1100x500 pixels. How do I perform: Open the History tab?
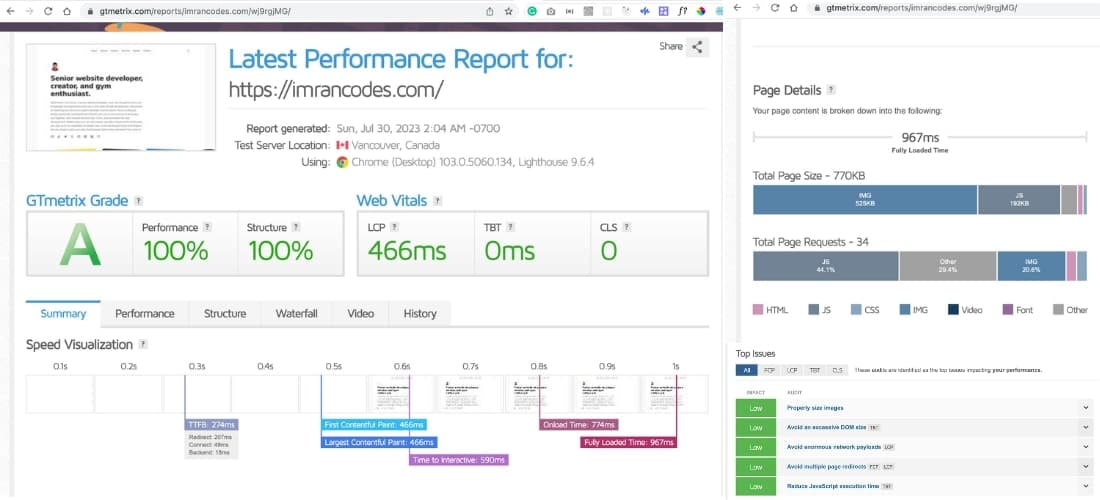click(x=420, y=313)
